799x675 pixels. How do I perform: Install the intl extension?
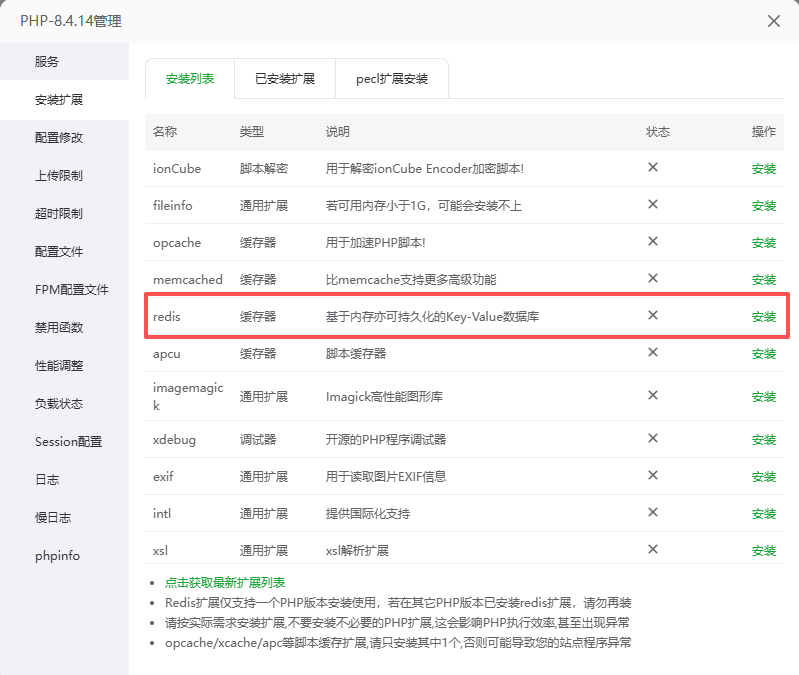pos(764,514)
